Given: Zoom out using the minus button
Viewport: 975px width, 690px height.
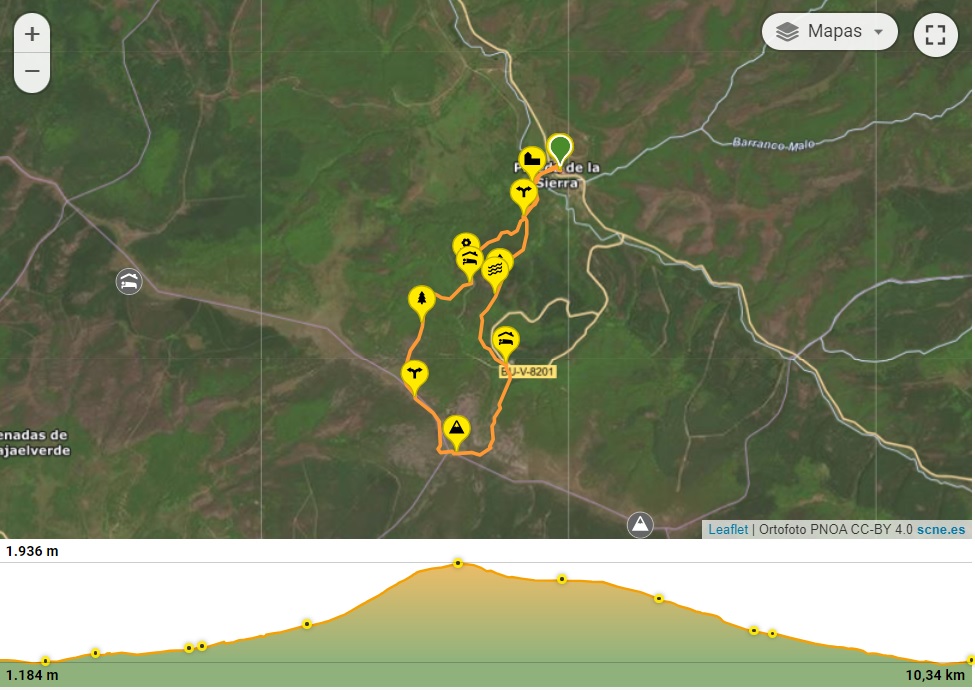Looking at the screenshot, I should point(32,72).
